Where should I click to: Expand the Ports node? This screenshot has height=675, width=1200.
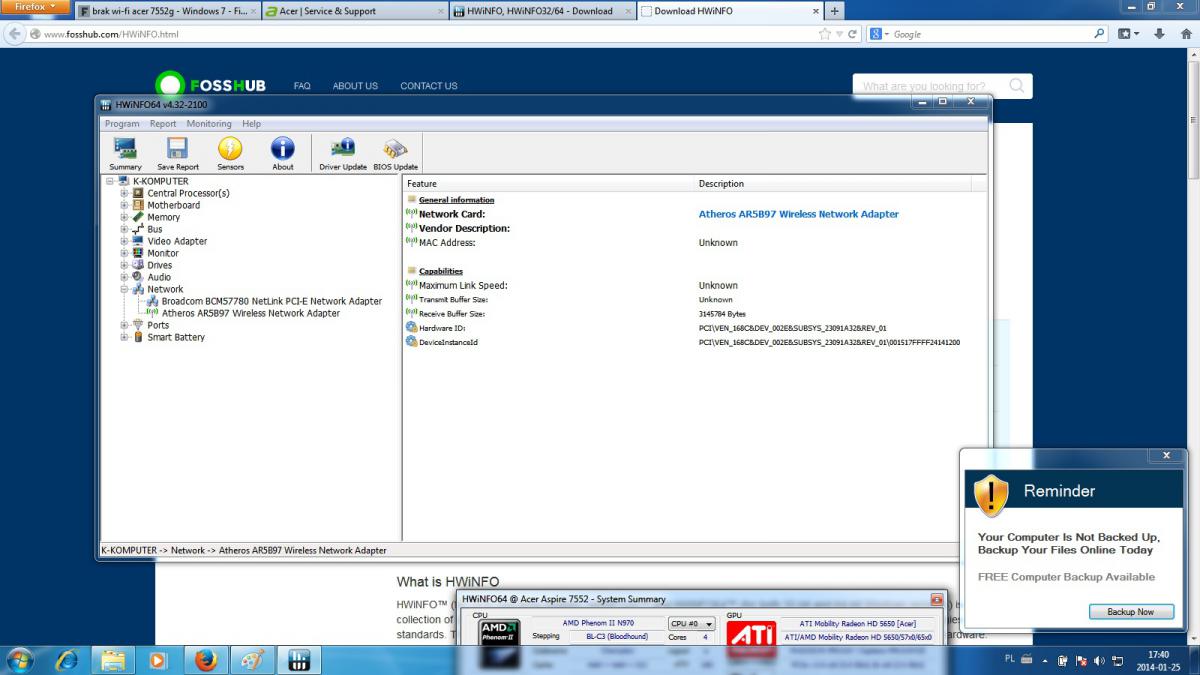click(125, 325)
